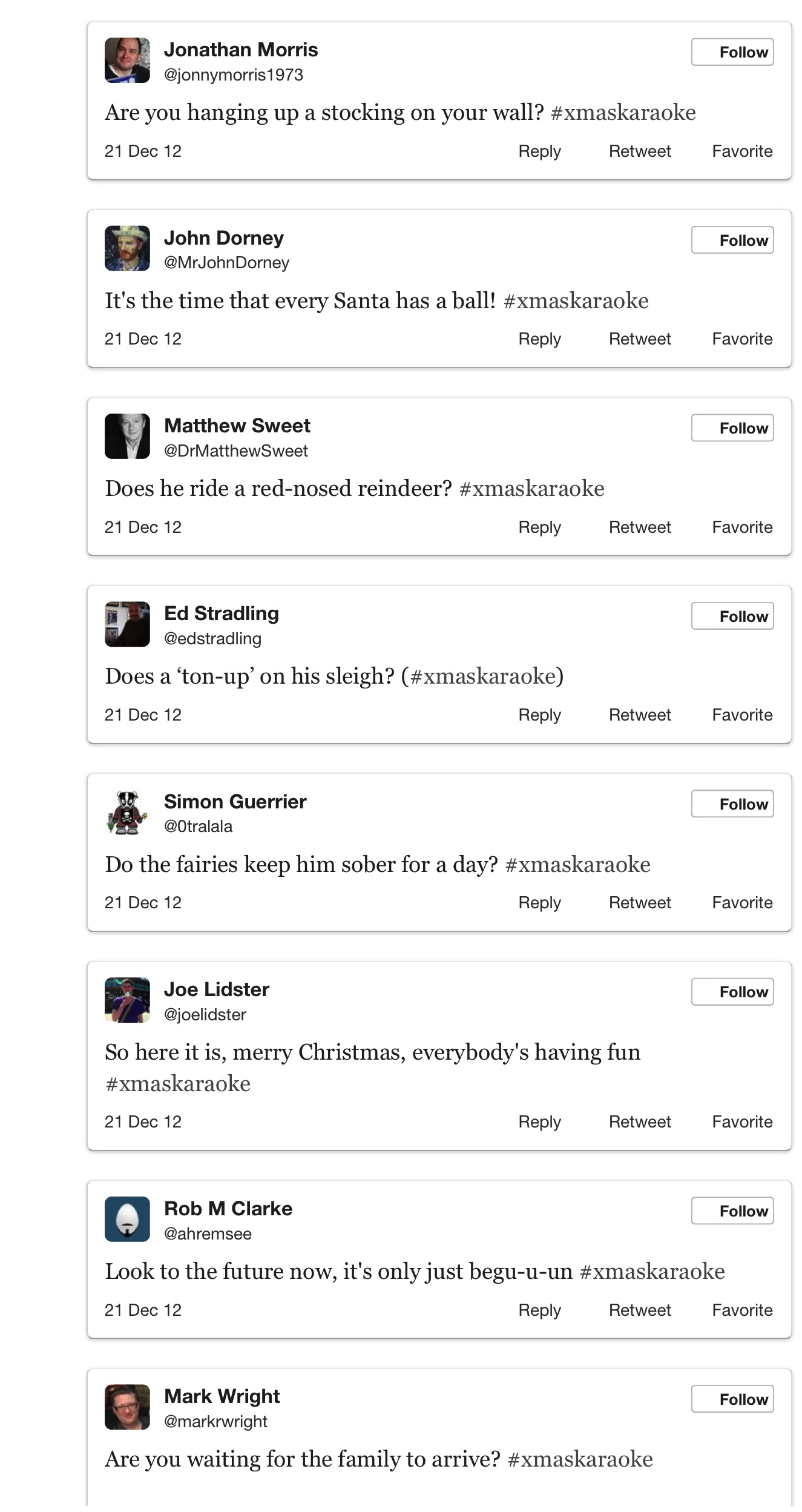Retweet John Dorney's Santa tweet
The width and height of the screenshot is (802, 1512).
click(640, 339)
